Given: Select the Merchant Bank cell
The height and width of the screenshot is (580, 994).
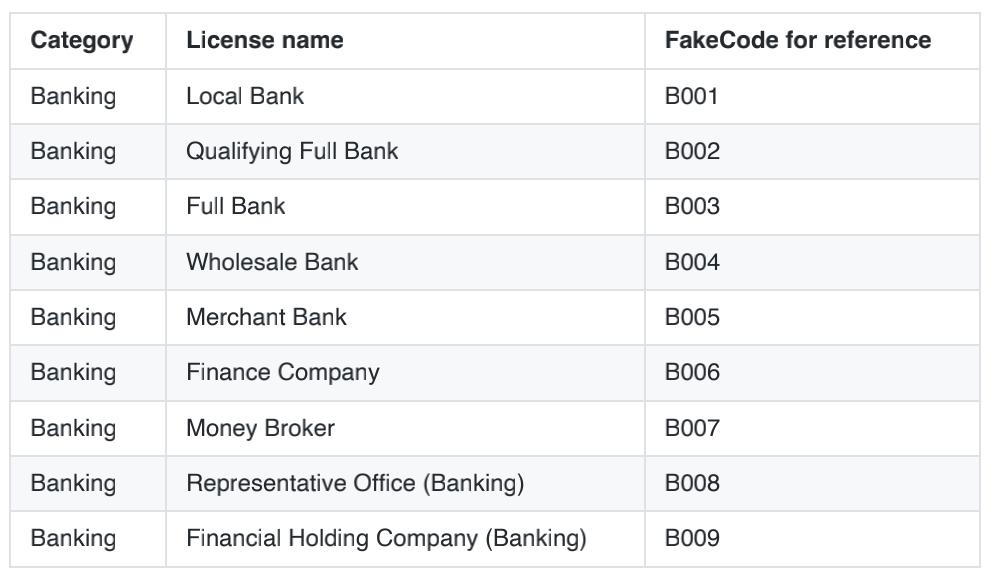Looking at the screenshot, I should pos(266,318).
